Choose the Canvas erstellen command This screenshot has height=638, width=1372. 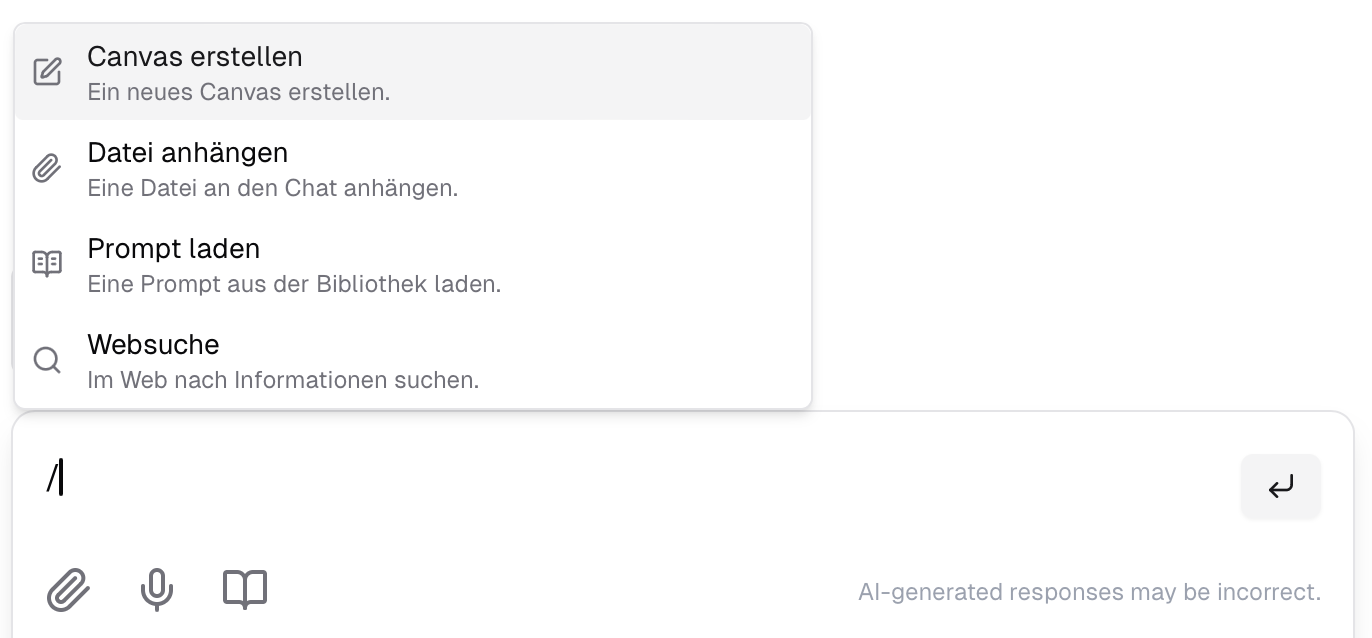click(195, 57)
